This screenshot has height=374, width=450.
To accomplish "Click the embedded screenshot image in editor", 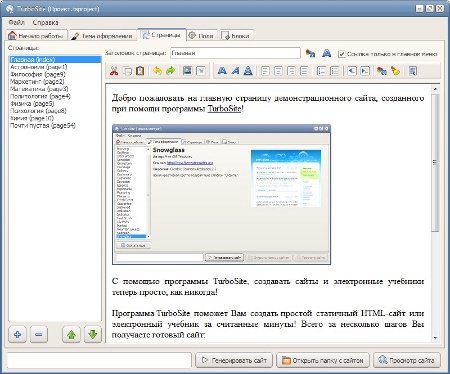I will (221, 195).
